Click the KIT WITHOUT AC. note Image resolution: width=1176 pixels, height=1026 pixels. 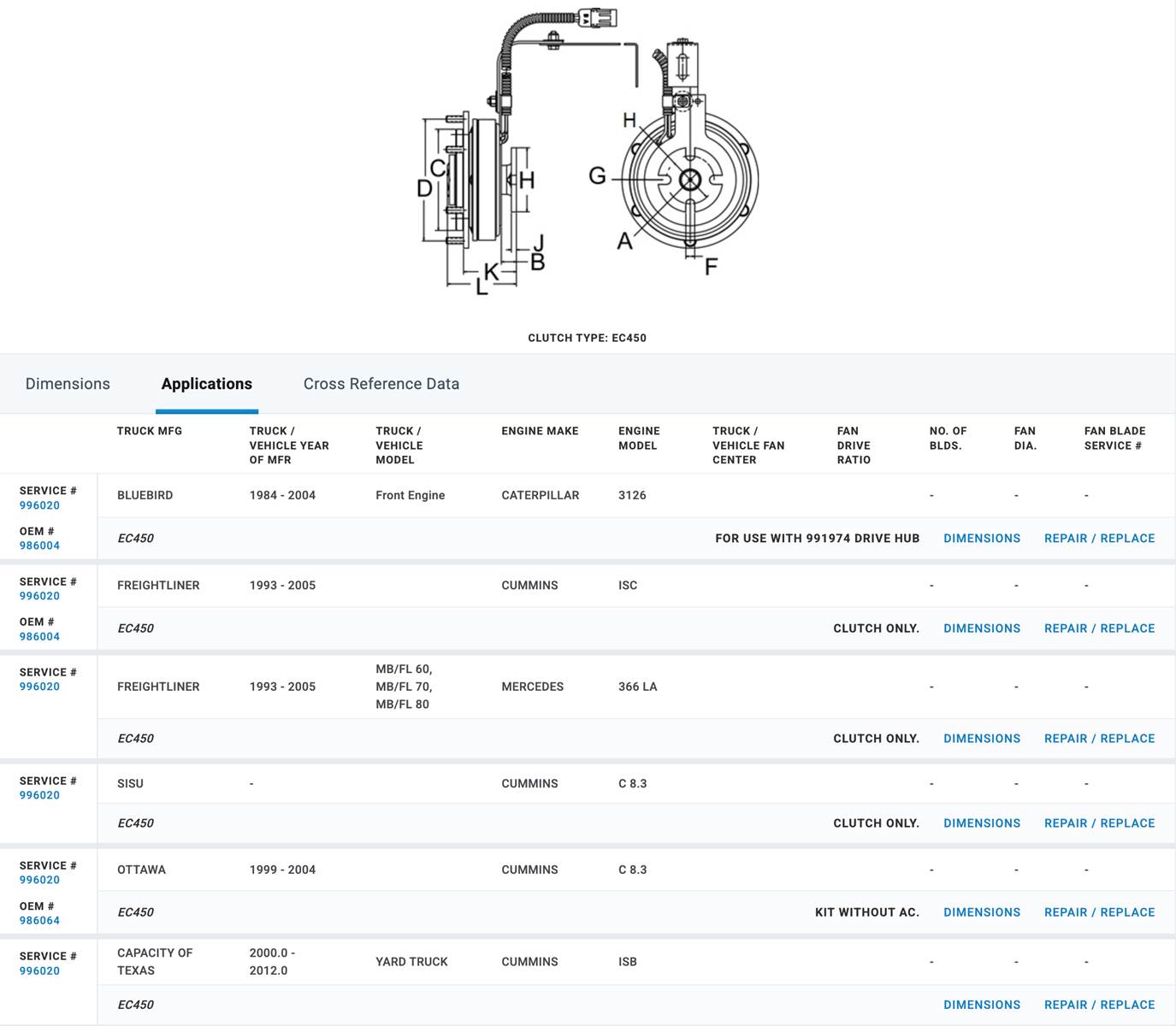coord(867,912)
